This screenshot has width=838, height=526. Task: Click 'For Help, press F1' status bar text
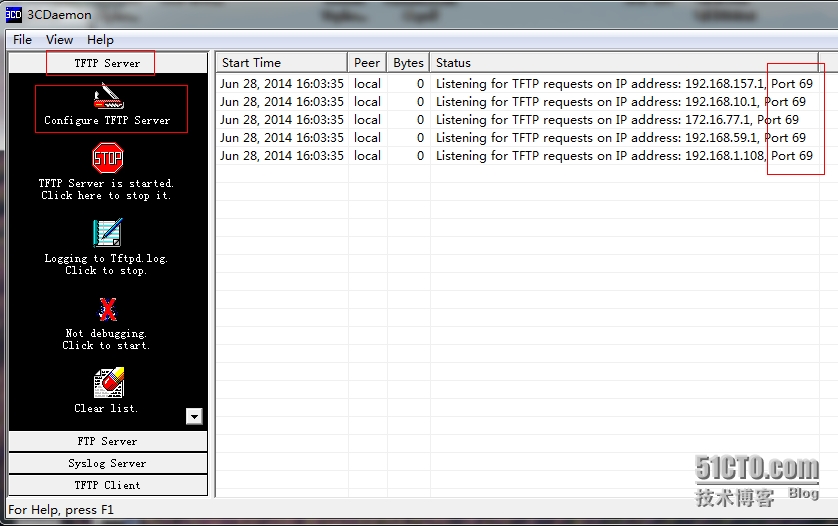61,509
